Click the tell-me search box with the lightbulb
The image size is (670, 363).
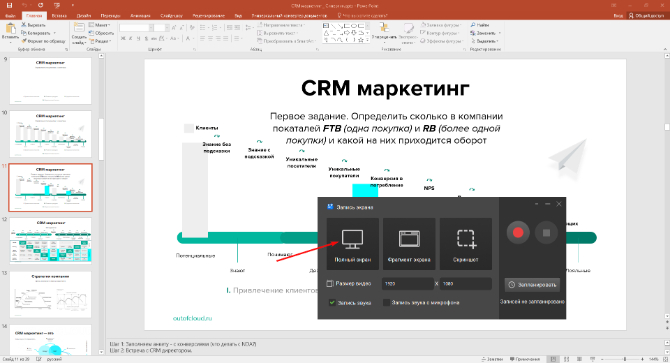362,15
